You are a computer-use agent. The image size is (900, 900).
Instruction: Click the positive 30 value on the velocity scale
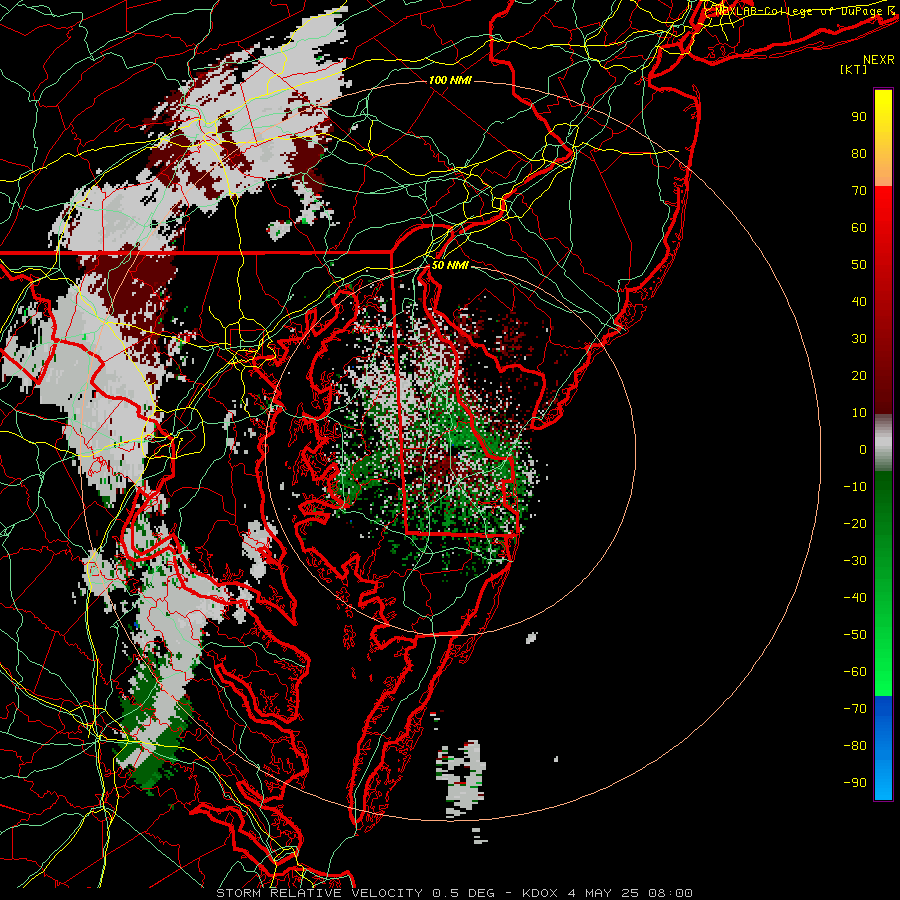[x=859, y=339]
